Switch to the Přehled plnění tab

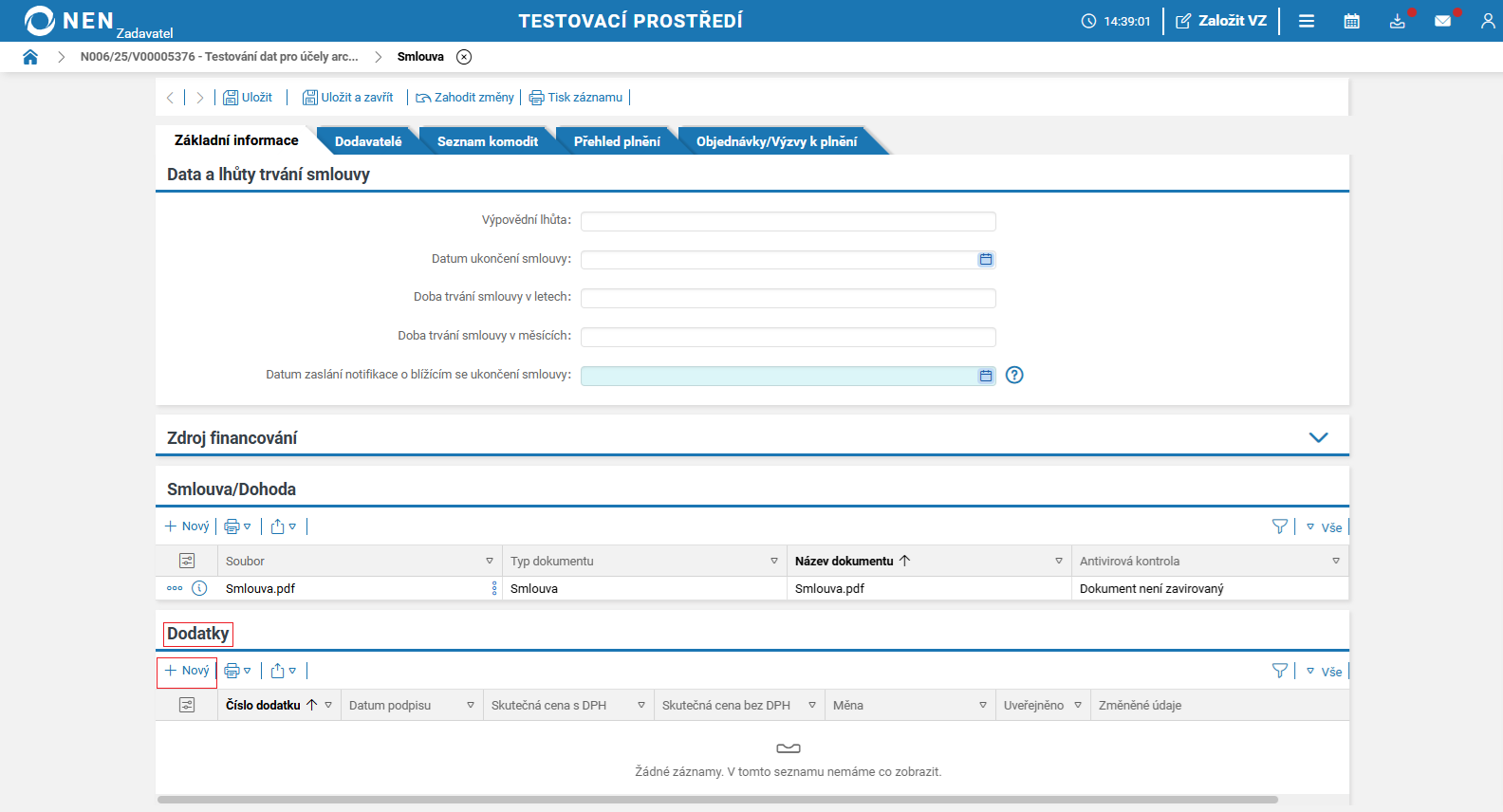(617, 141)
